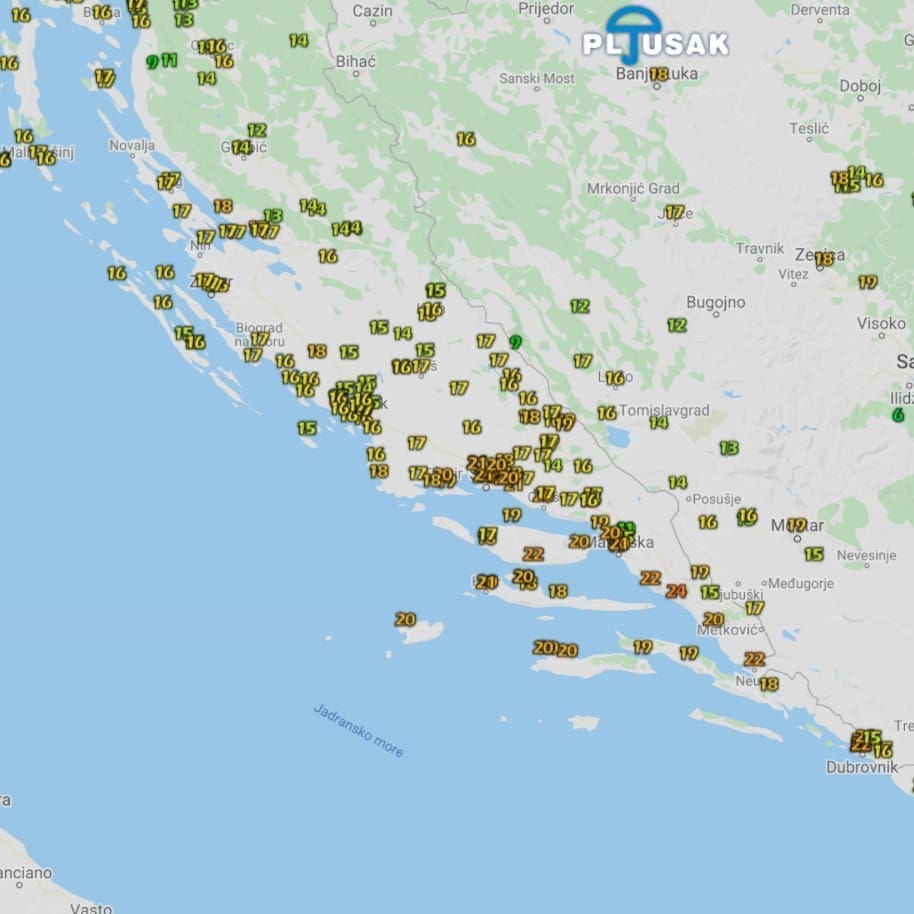
Task: Select the 19 marker near Visoko
Action: [x=867, y=282]
